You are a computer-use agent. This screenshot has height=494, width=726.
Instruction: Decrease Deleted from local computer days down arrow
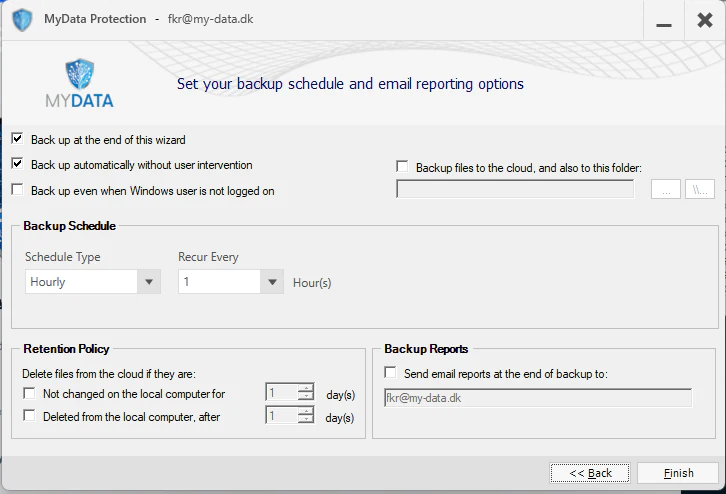[x=306, y=419]
